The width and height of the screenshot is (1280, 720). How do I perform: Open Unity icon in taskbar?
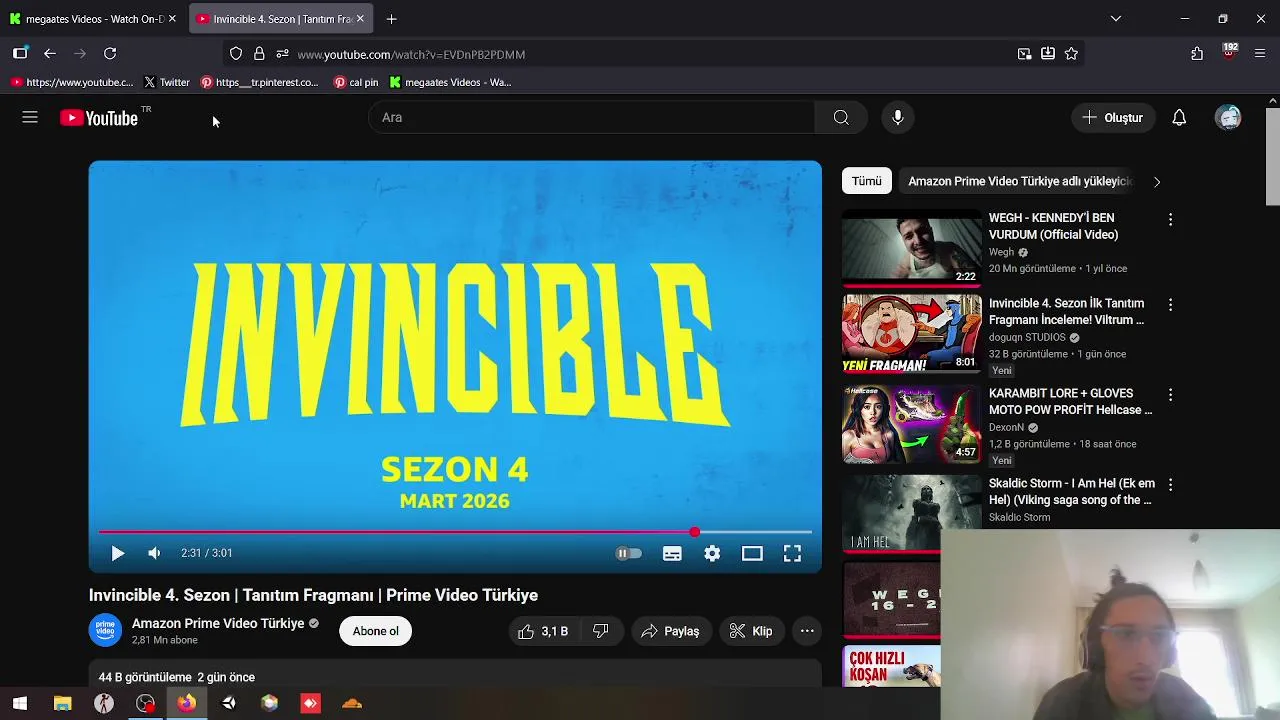[228, 703]
